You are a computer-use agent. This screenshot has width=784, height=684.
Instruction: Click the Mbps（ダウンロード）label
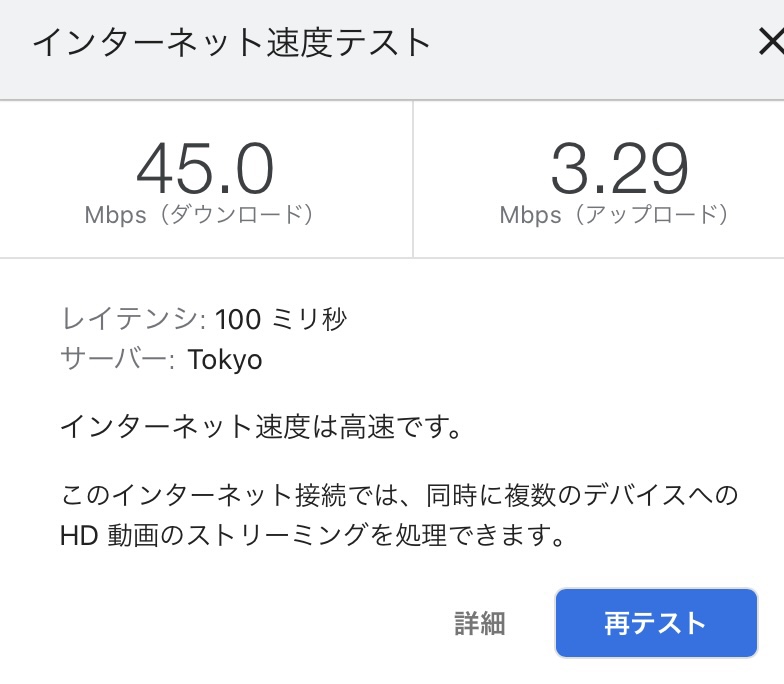200,215
